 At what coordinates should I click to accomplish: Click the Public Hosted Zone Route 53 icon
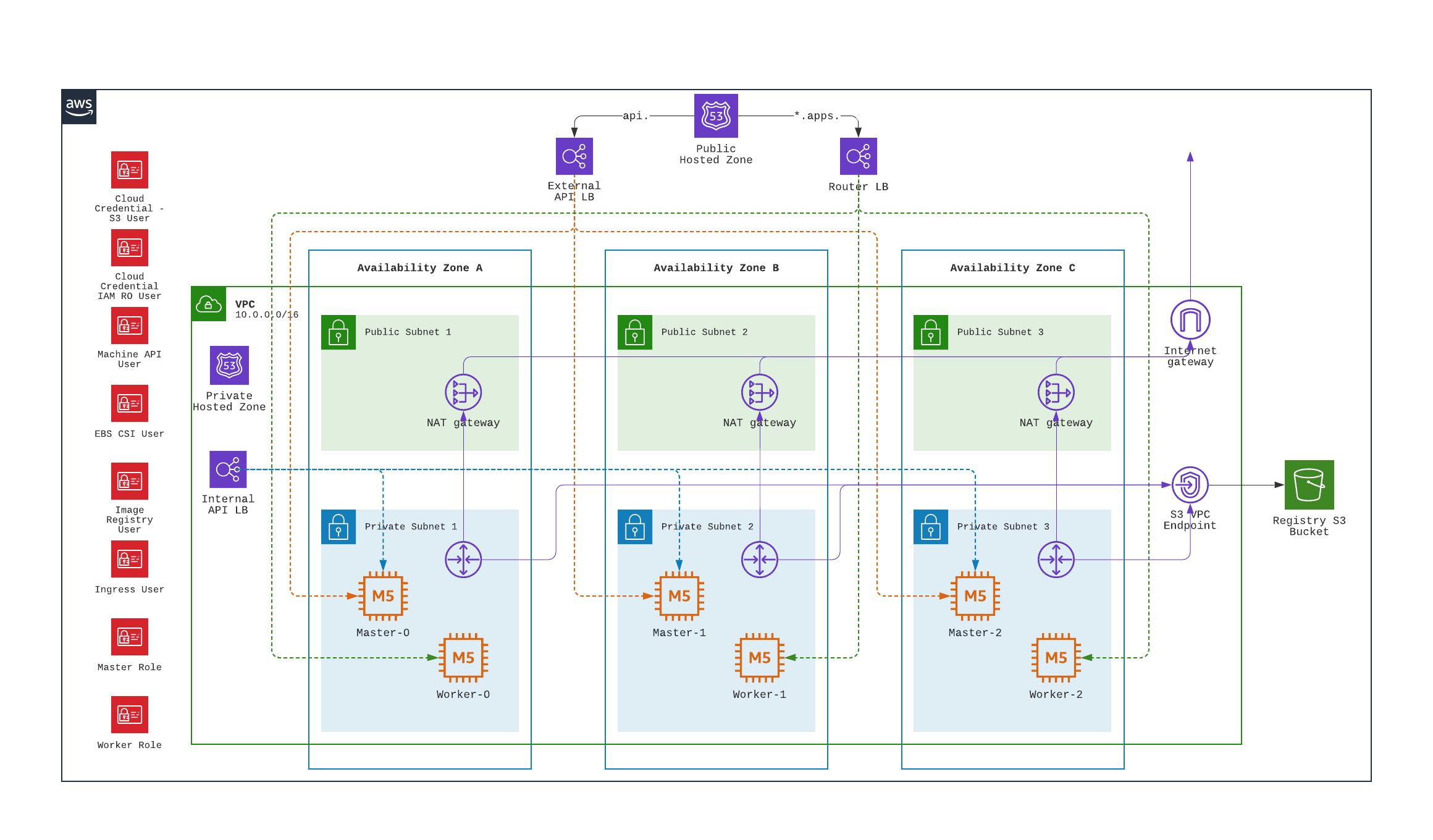point(716,115)
